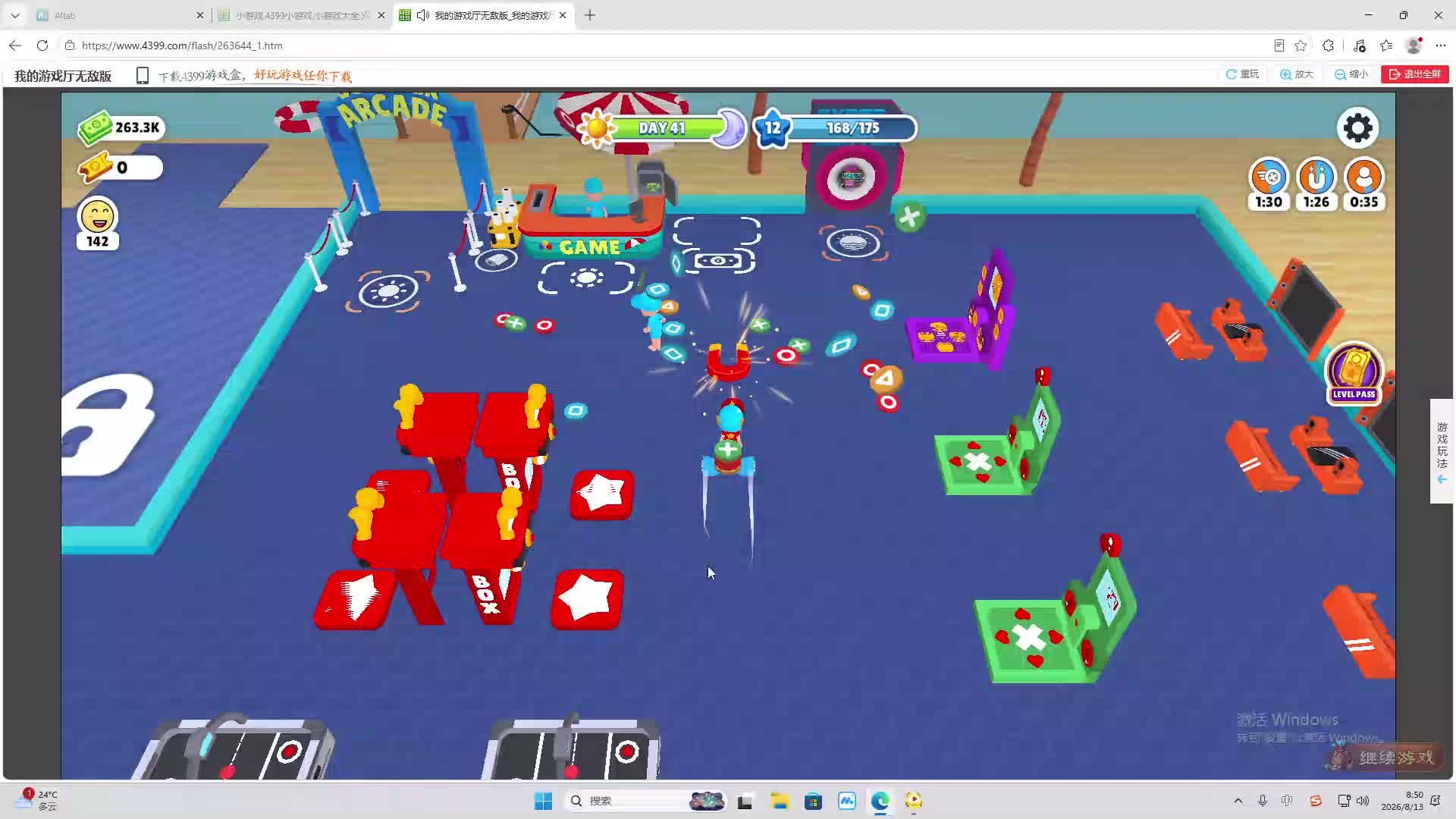1456x819 pixels.
Task: Click the taskbar search box
Action: 645,801
